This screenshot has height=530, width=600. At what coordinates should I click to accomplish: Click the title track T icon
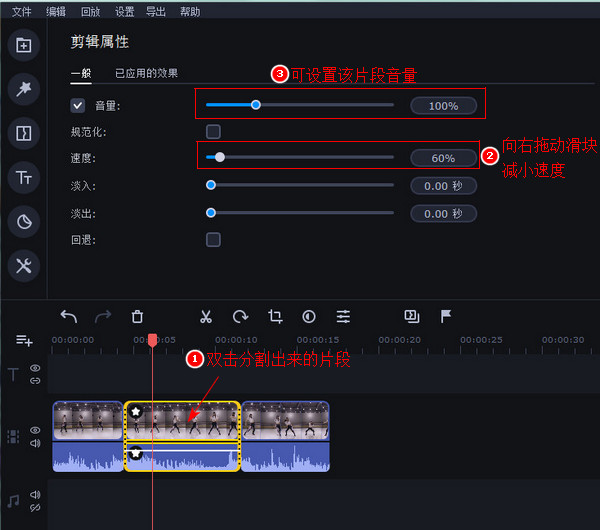[13, 374]
